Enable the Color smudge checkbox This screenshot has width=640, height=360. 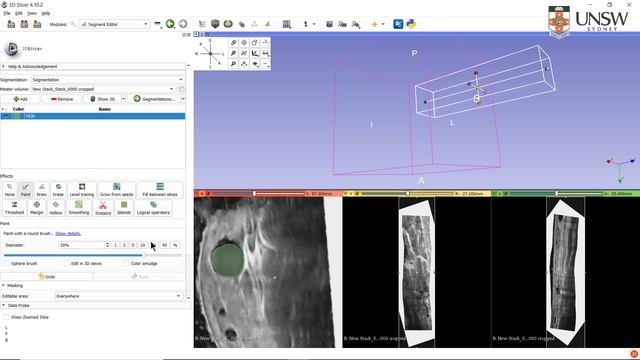pos(126,263)
